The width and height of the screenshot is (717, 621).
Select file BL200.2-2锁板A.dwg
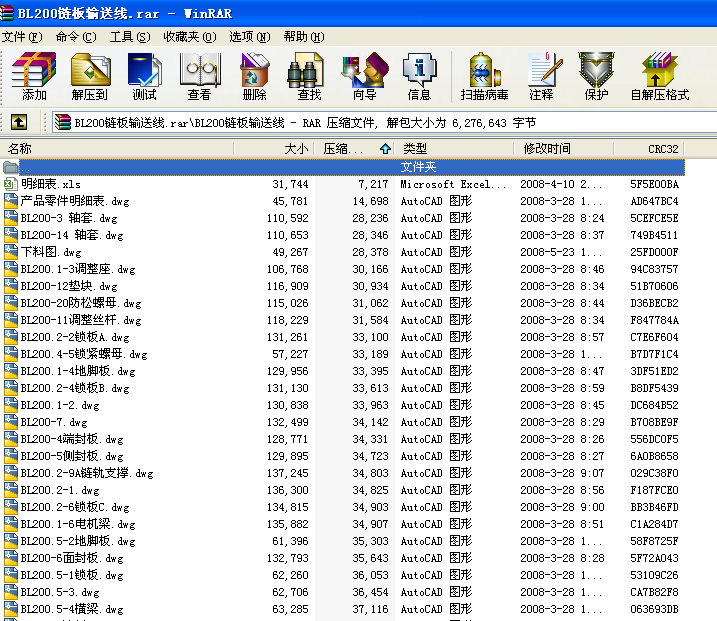pos(75,337)
